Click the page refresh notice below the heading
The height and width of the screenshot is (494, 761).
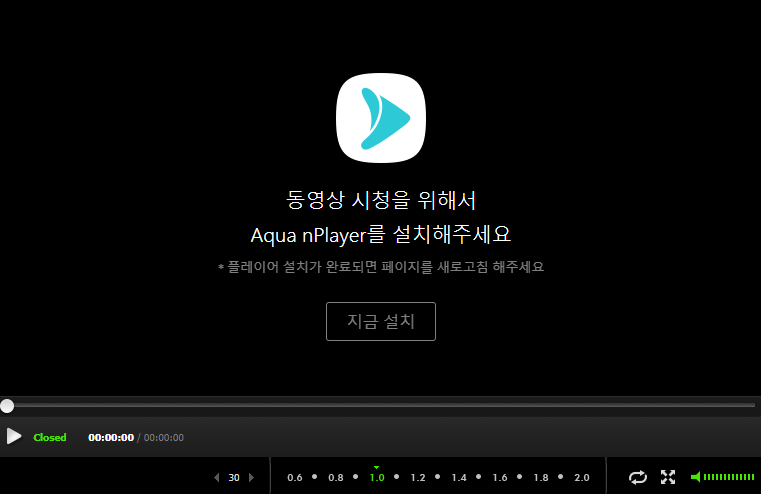coord(380,267)
